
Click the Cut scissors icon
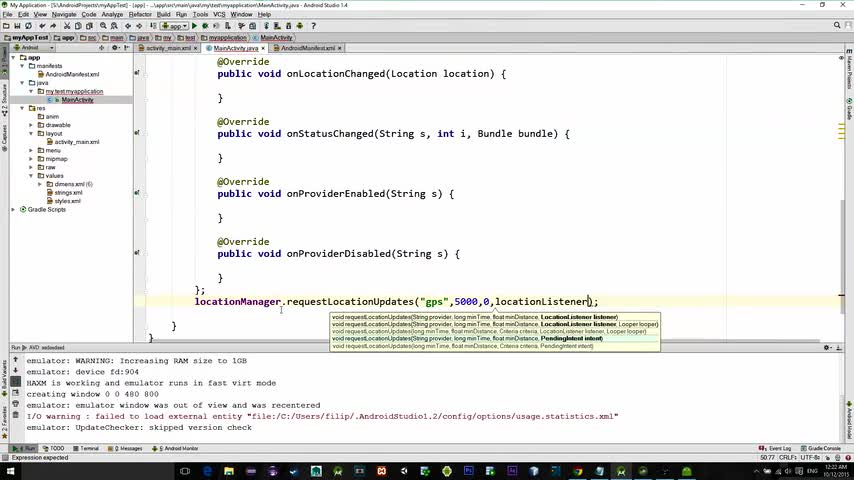(x=67, y=26)
